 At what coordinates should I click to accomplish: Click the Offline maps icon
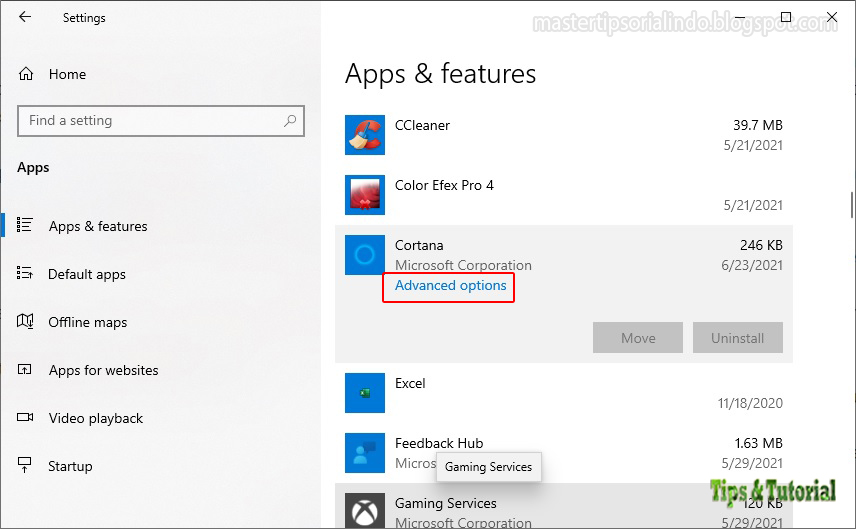(x=25, y=321)
